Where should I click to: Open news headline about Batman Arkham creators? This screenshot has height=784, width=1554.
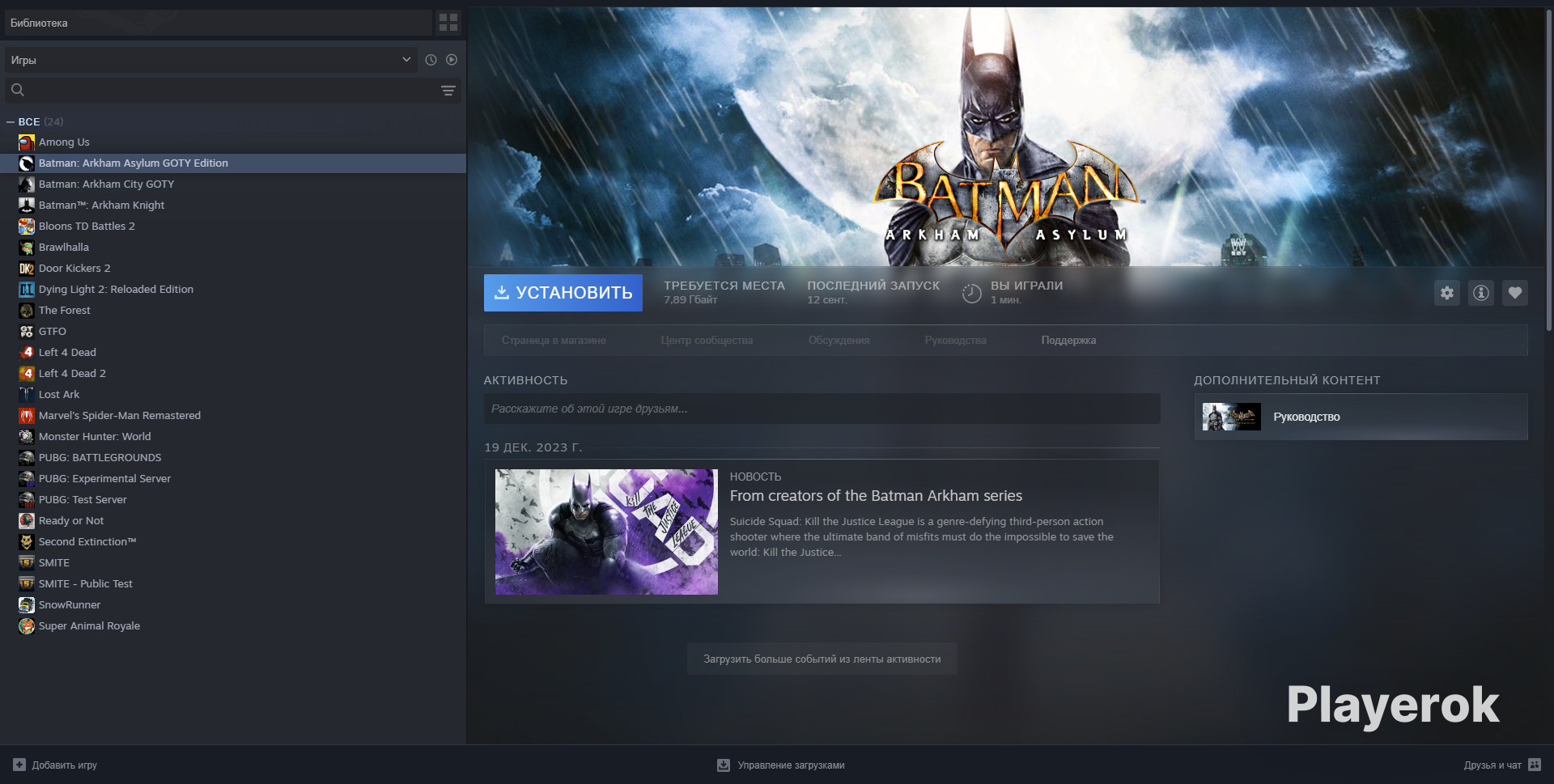point(876,496)
